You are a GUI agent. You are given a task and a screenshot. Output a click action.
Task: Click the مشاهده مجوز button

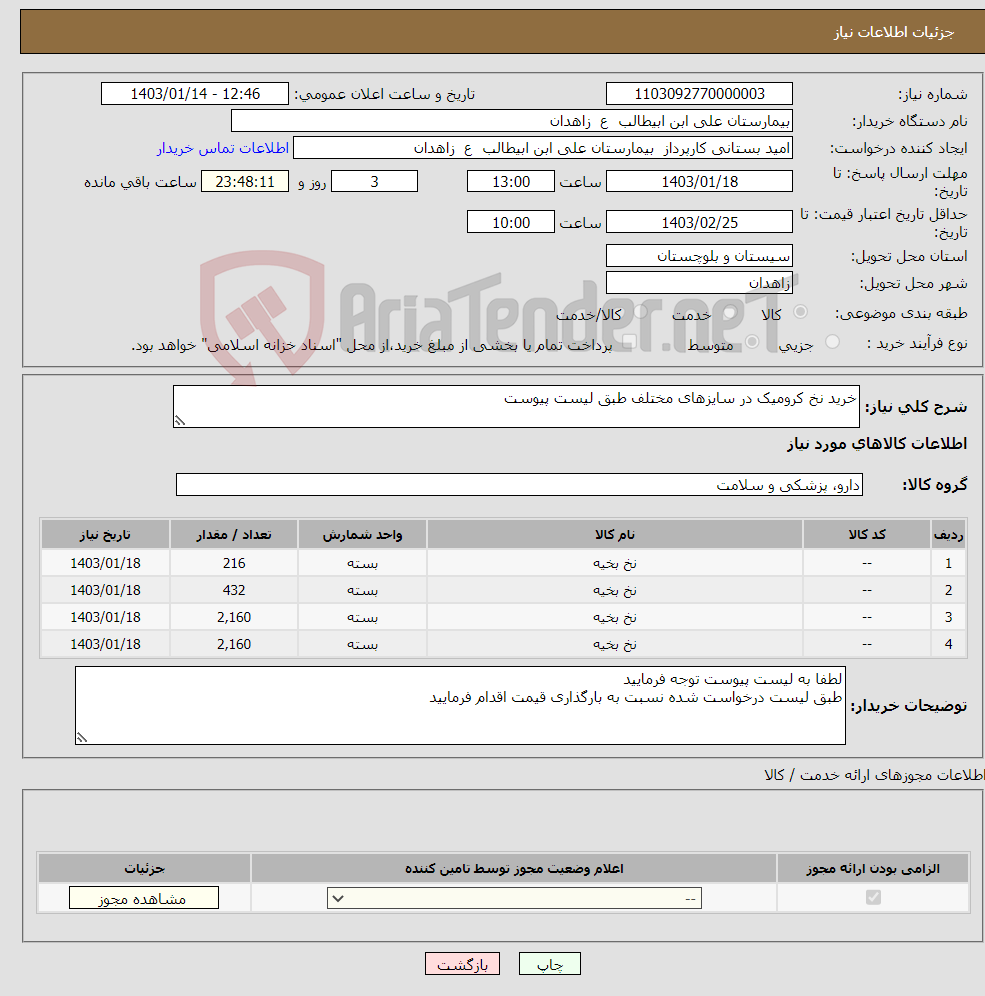coord(144,898)
